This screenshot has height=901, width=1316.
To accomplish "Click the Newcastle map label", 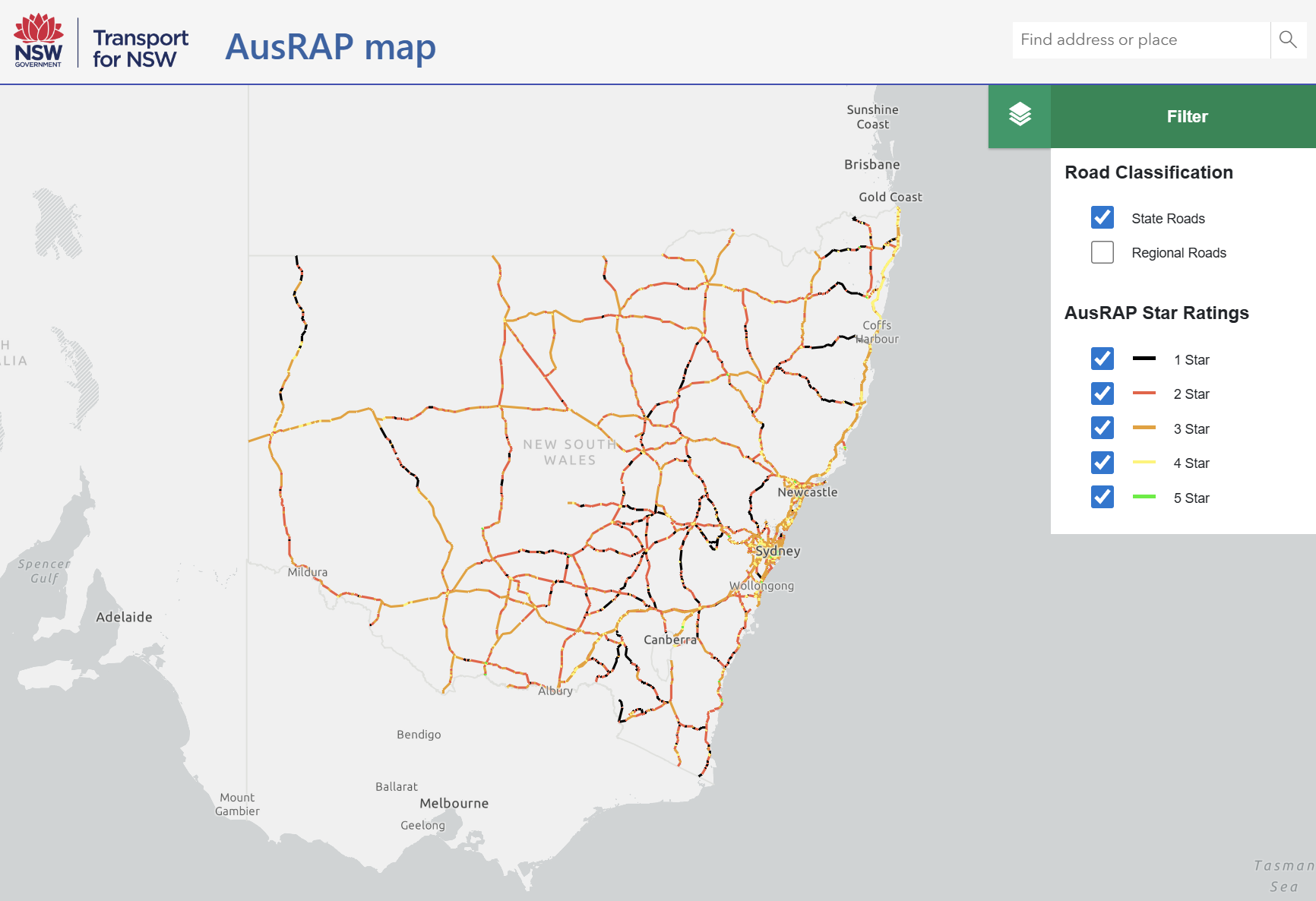I will (807, 492).
